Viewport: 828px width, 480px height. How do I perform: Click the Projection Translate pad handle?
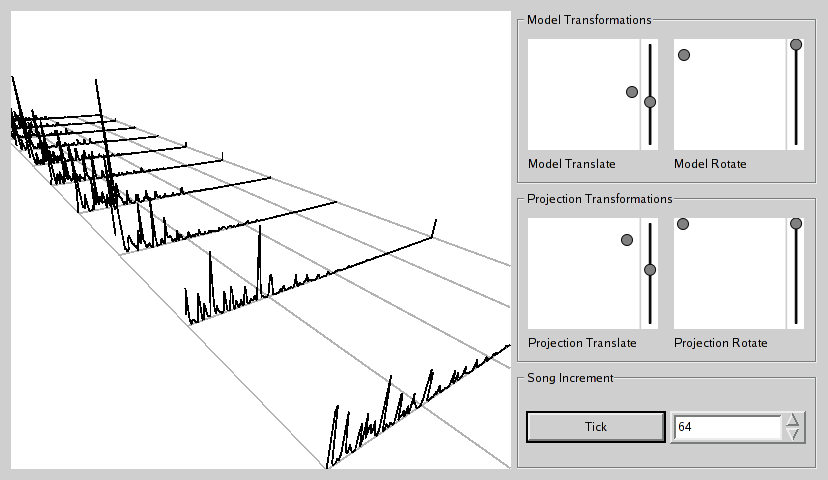click(x=627, y=240)
